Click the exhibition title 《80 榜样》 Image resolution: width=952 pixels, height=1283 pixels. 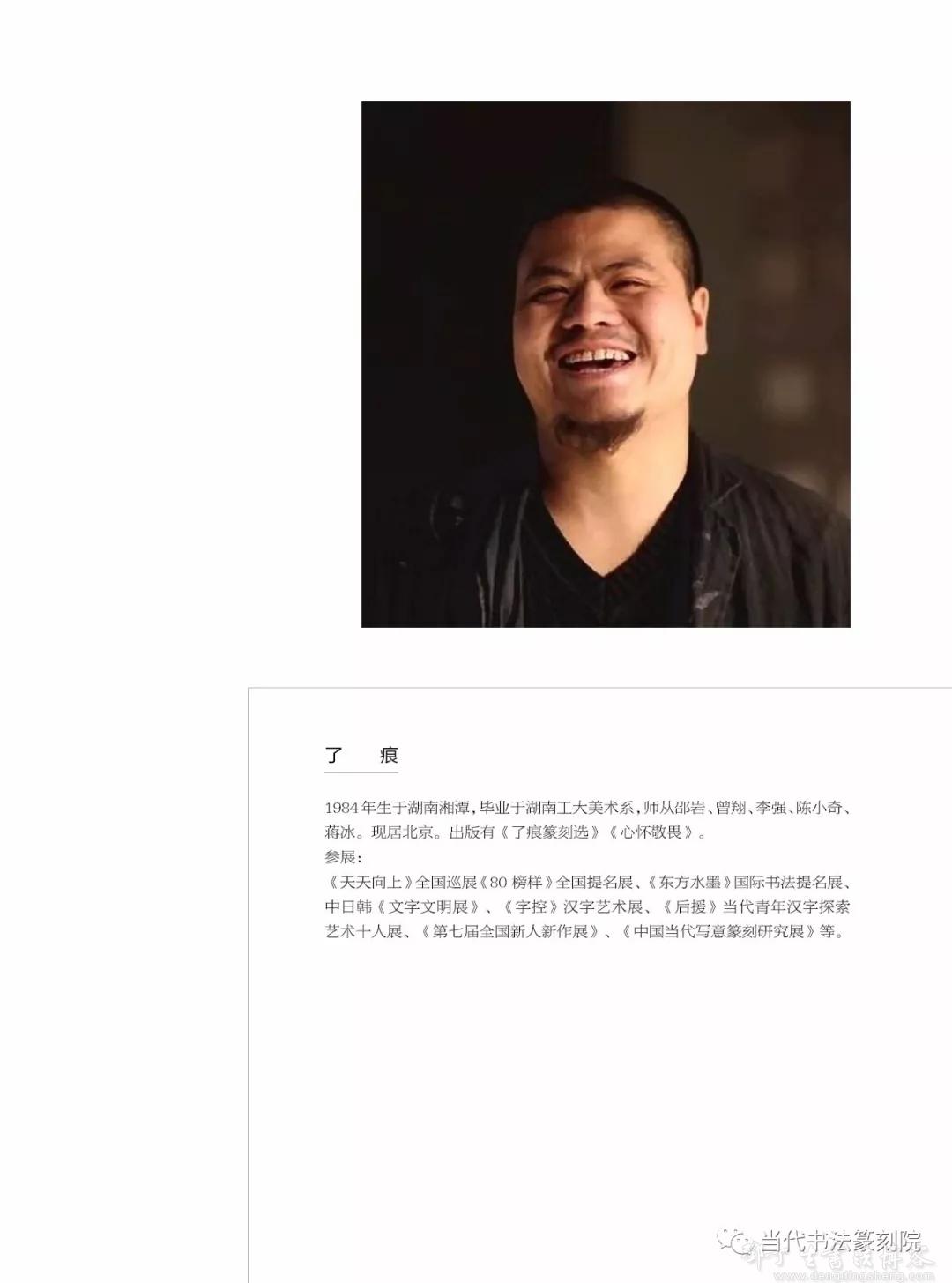tap(518, 881)
